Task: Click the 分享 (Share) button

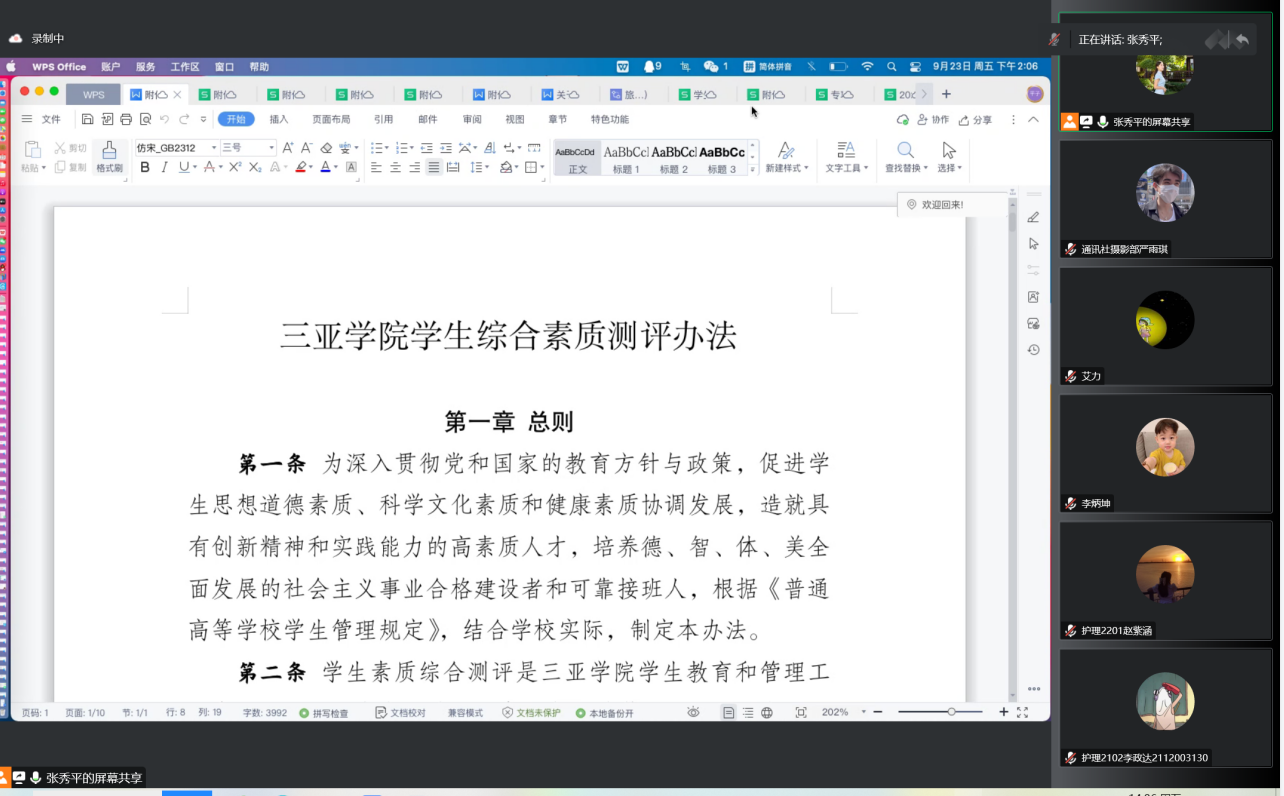Action: point(975,120)
